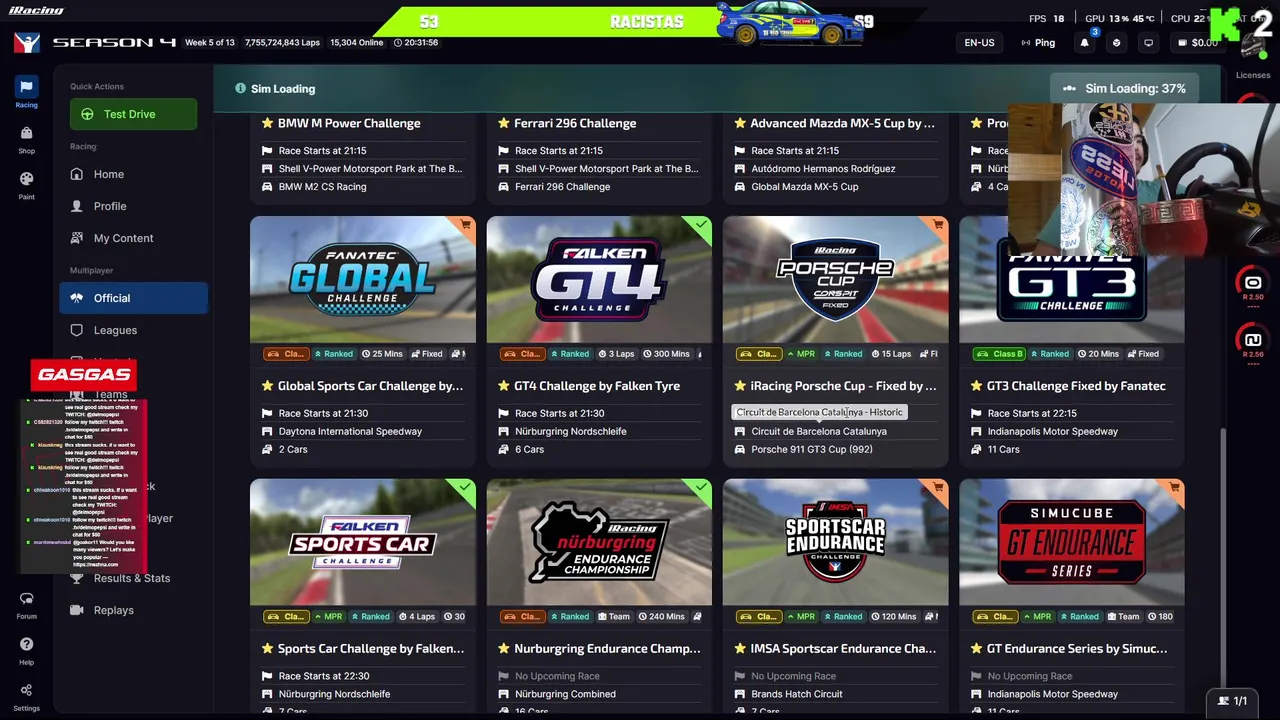
Task: Click the green check badge on GT4 Challenge card
Action: (702, 225)
